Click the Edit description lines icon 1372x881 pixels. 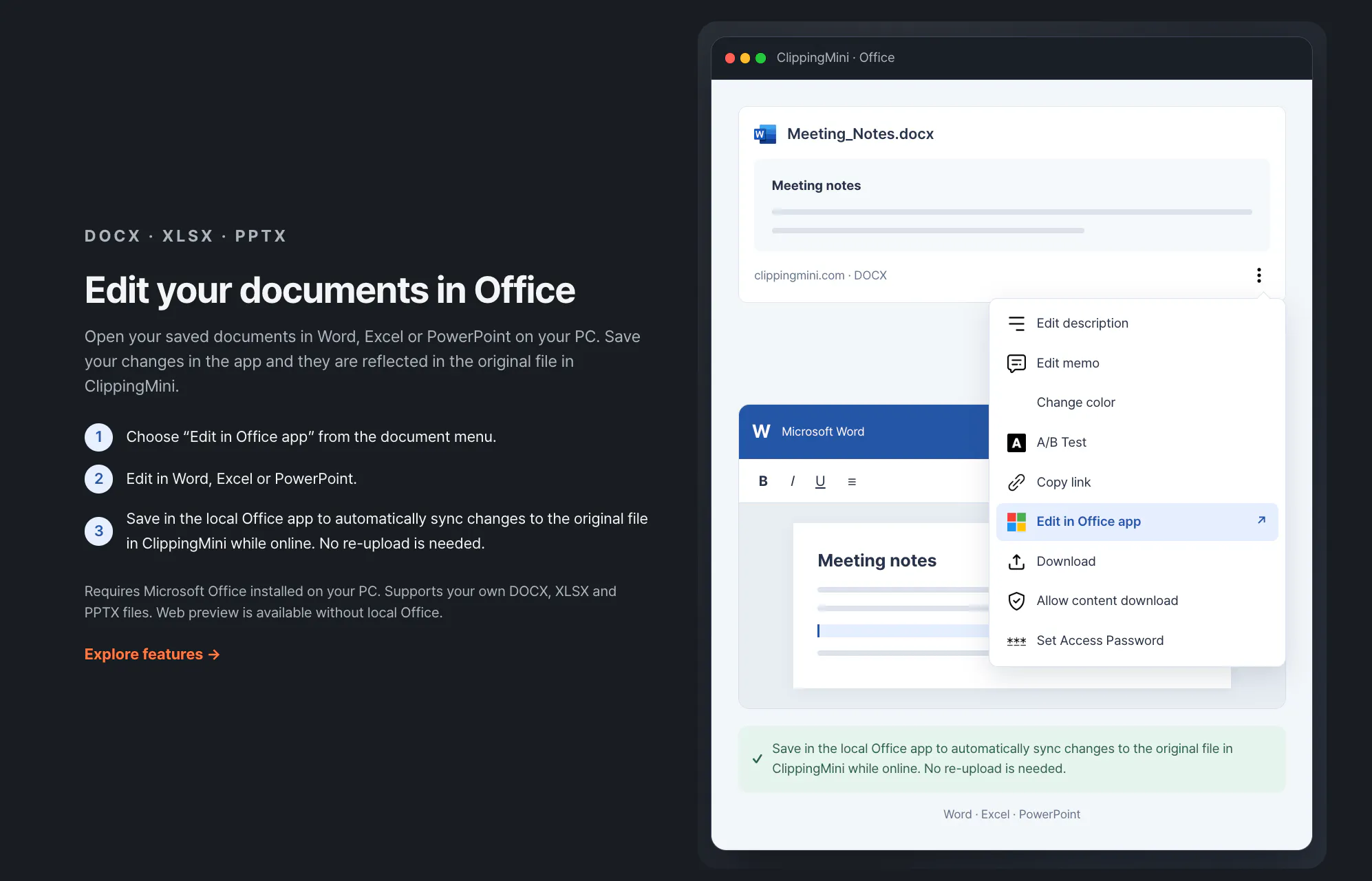click(x=1016, y=323)
